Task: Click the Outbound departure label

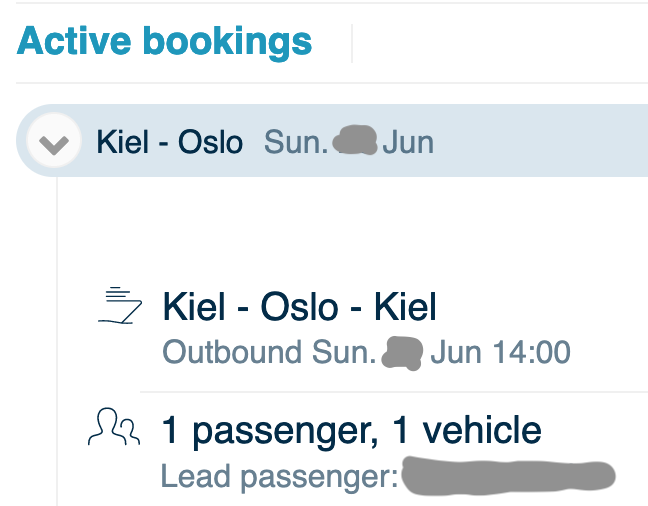Action: [232, 352]
